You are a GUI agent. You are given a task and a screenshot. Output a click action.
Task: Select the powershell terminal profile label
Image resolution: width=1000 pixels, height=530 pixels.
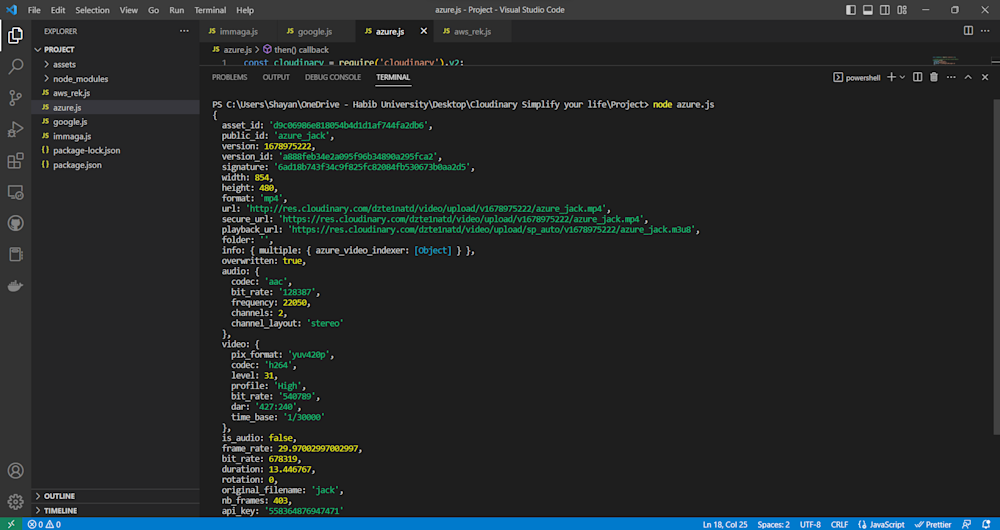coord(857,77)
